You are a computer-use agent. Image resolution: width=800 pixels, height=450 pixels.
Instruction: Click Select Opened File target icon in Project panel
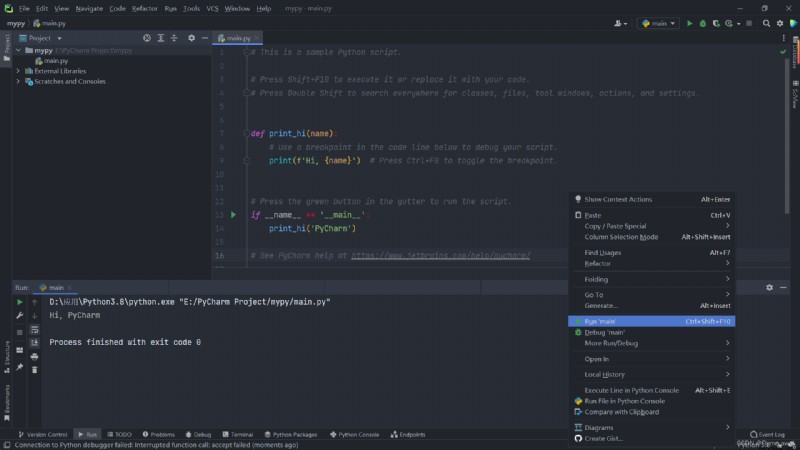[147, 38]
